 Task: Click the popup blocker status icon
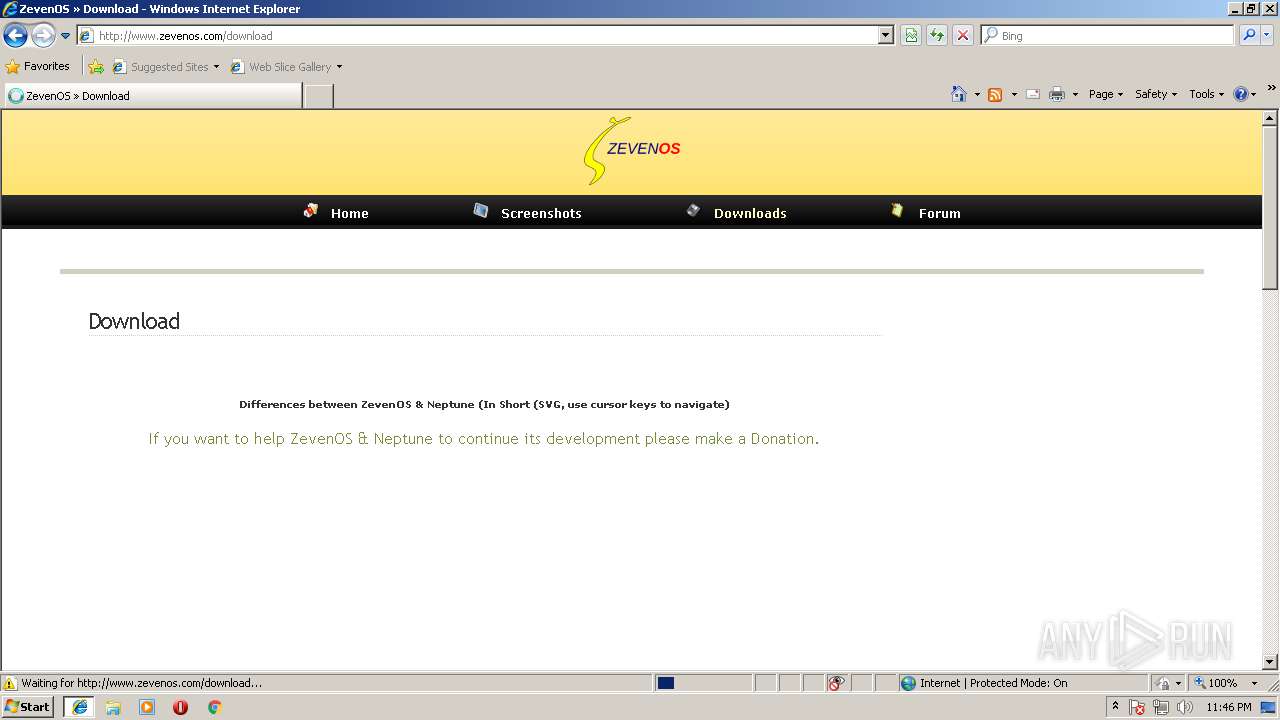(836, 683)
